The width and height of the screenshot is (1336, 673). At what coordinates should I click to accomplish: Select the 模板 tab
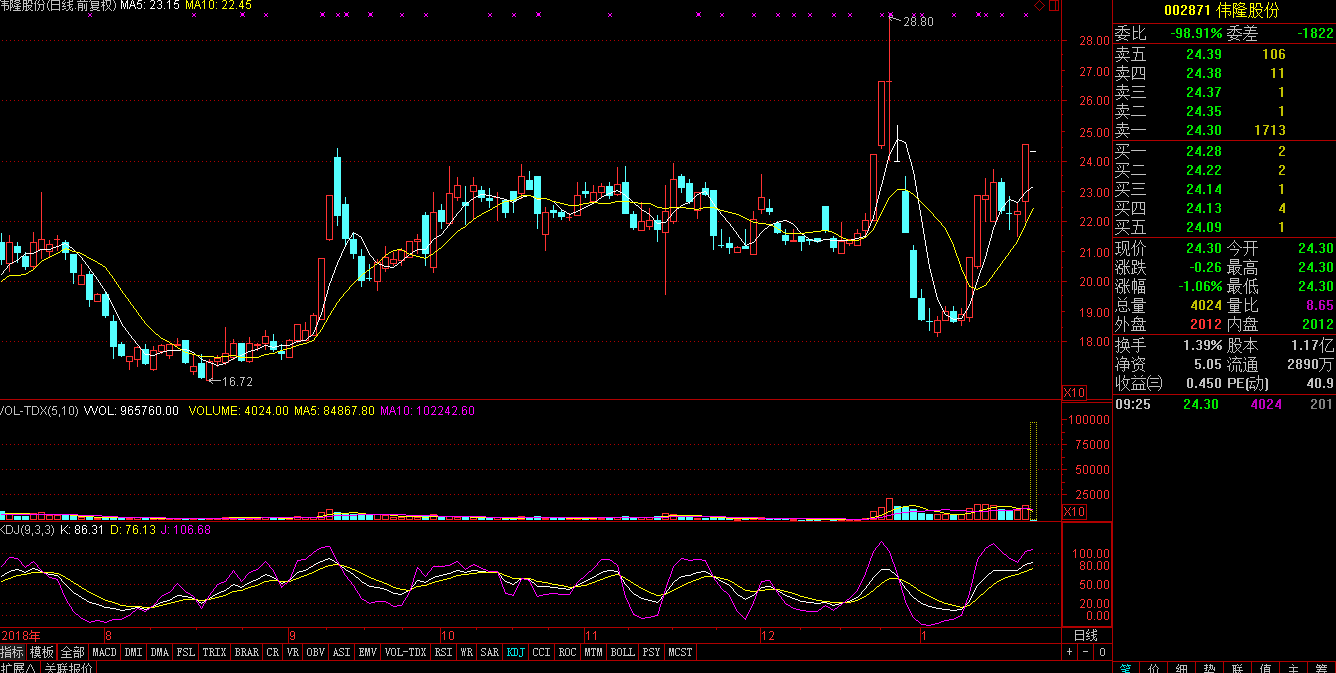(x=42, y=652)
